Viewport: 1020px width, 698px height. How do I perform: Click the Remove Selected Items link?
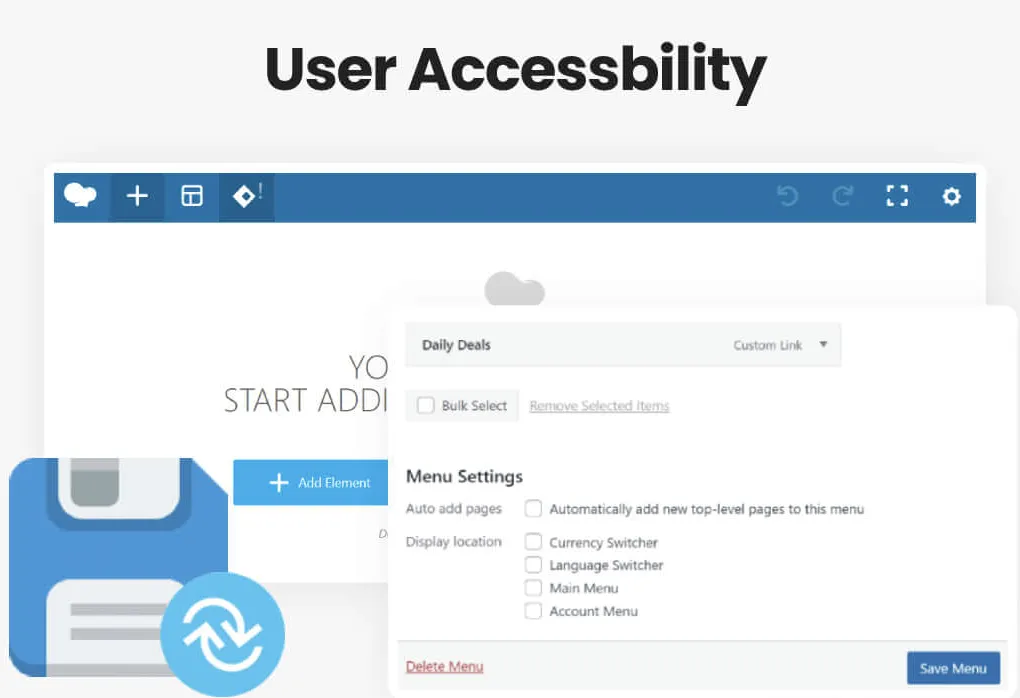[x=599, y=406]
